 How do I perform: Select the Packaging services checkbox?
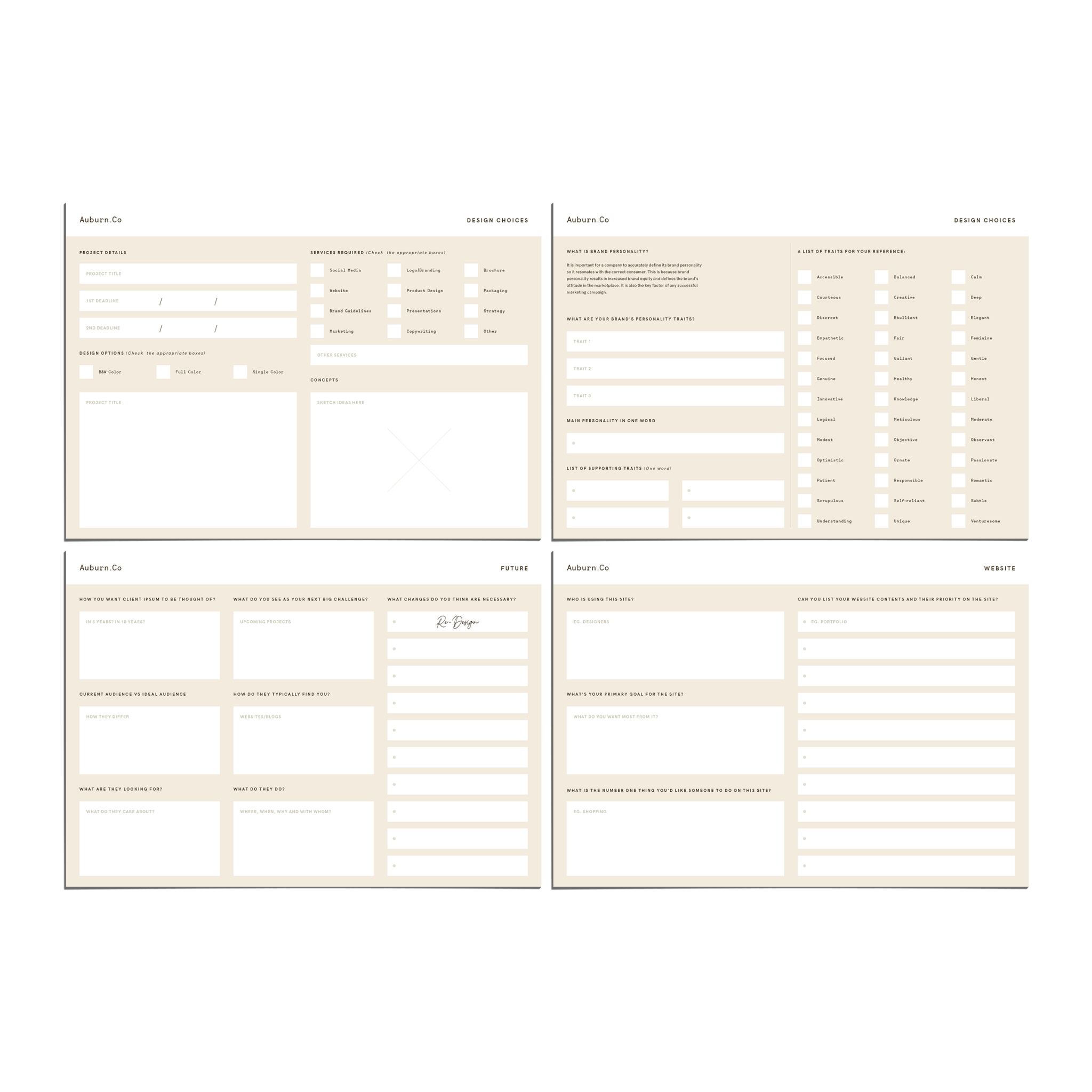click(x=471, y=291)
